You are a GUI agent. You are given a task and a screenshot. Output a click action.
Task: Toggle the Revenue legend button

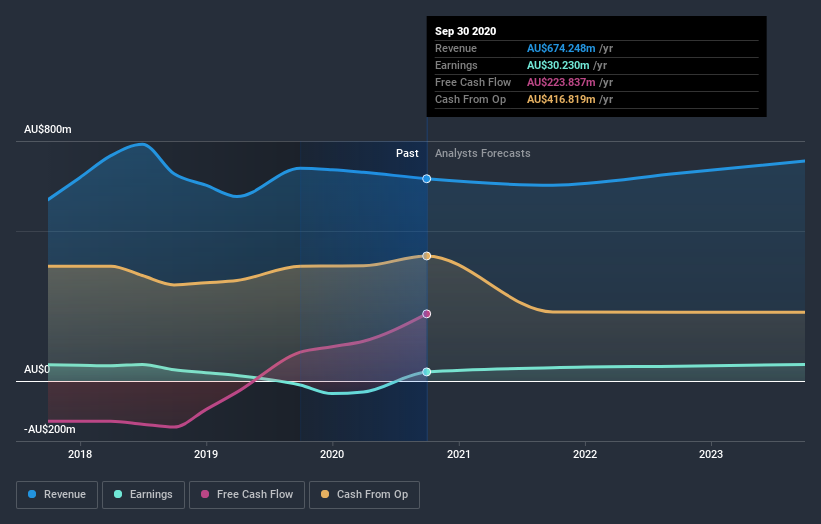coord(57,495)
